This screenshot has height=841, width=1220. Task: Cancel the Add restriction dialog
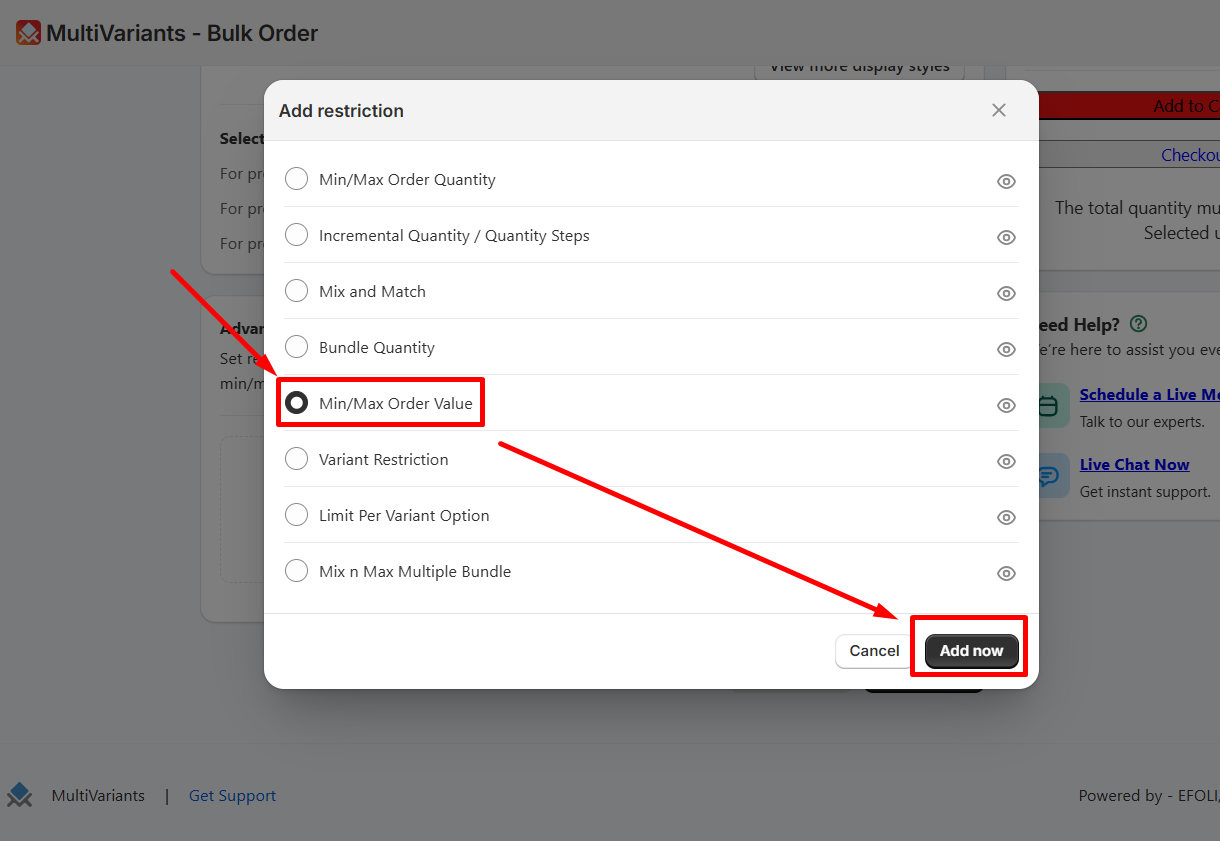coord(874,651)
